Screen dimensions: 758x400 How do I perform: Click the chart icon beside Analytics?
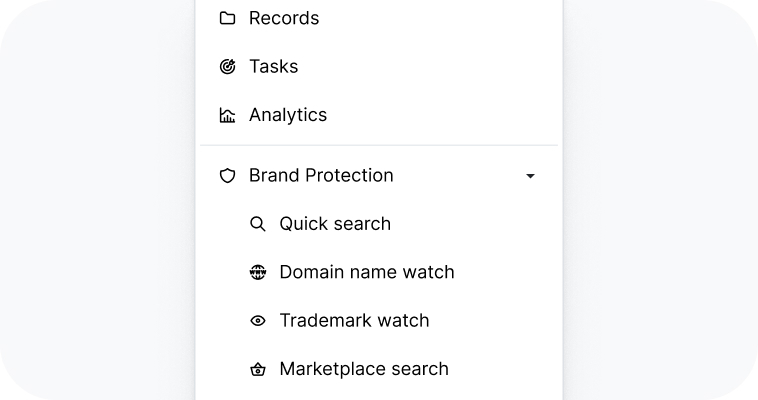pos(227,115)
